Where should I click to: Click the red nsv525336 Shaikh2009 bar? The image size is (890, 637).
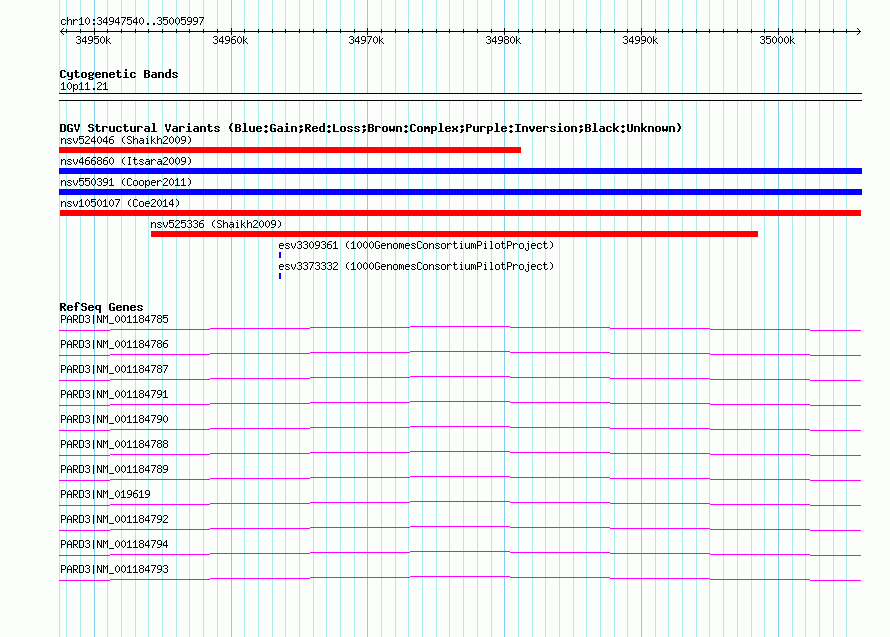click(454, 234)
